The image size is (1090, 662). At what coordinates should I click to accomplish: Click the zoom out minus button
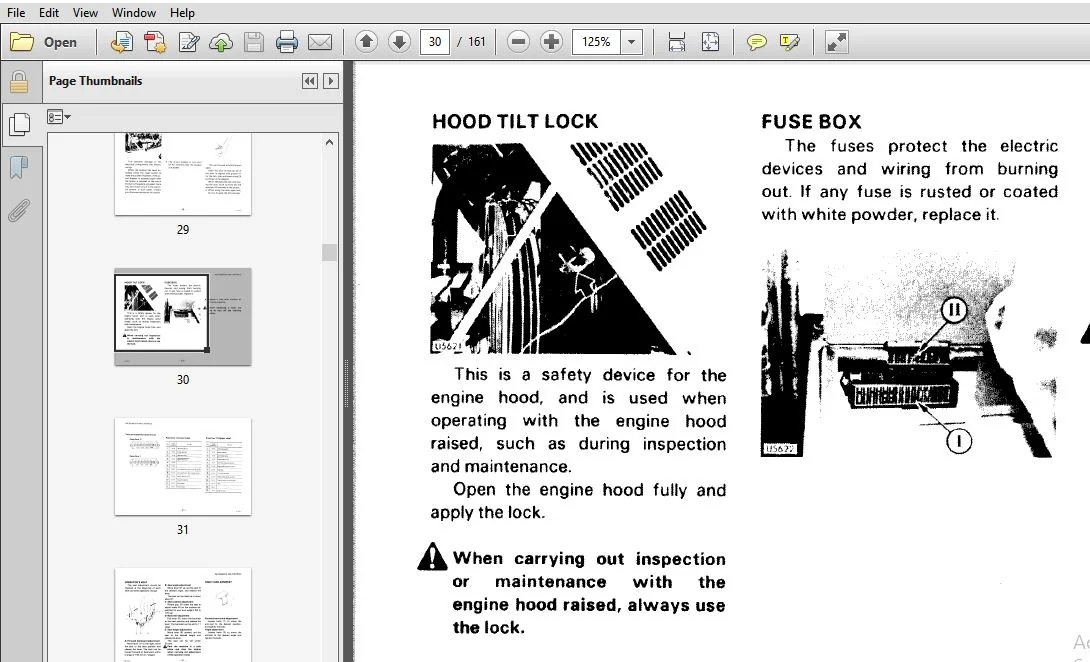[518, 42]
